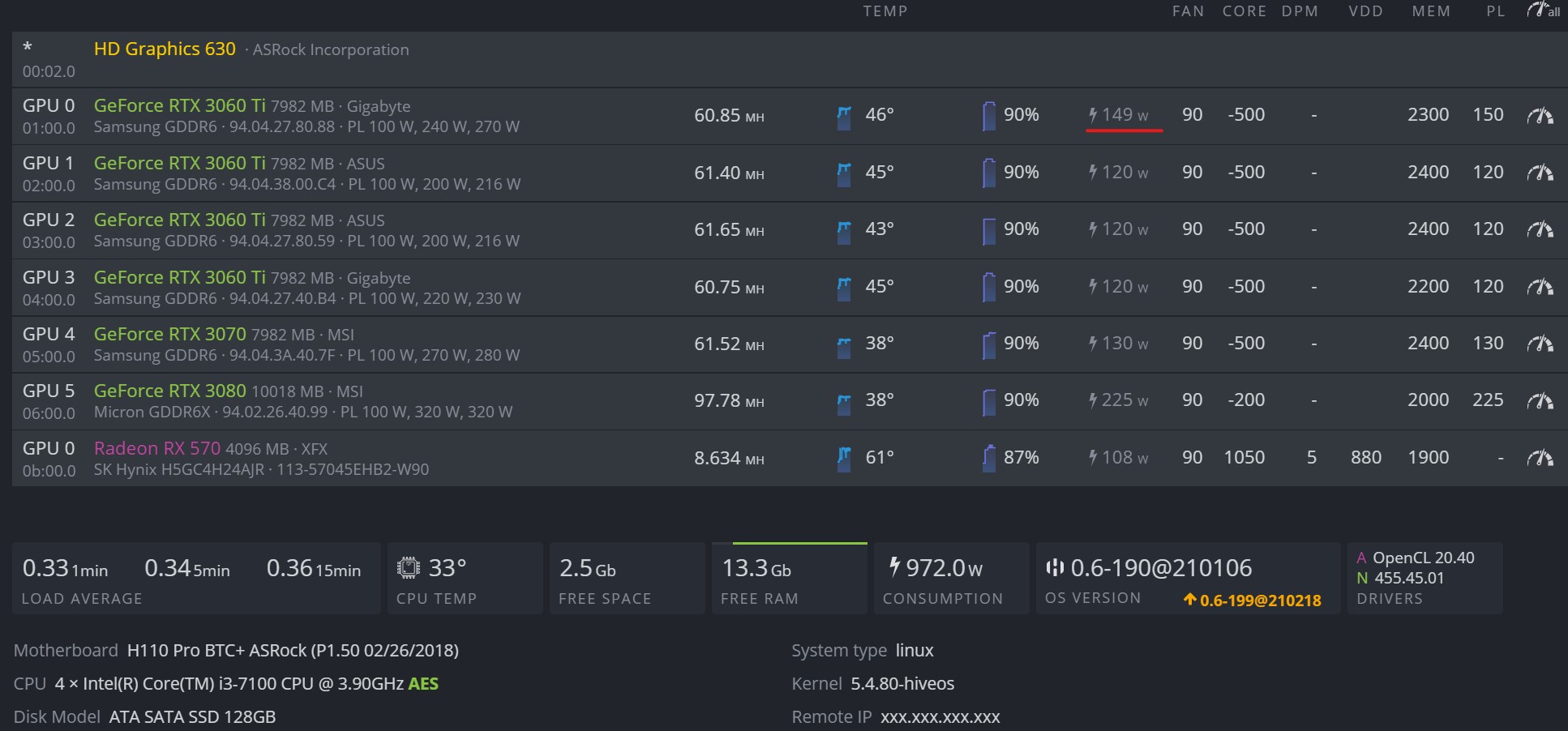Click the DRIVERS tile with OpenCL 20.40
Viewport: 1568px width, 731px height.
coord(1425,578)
